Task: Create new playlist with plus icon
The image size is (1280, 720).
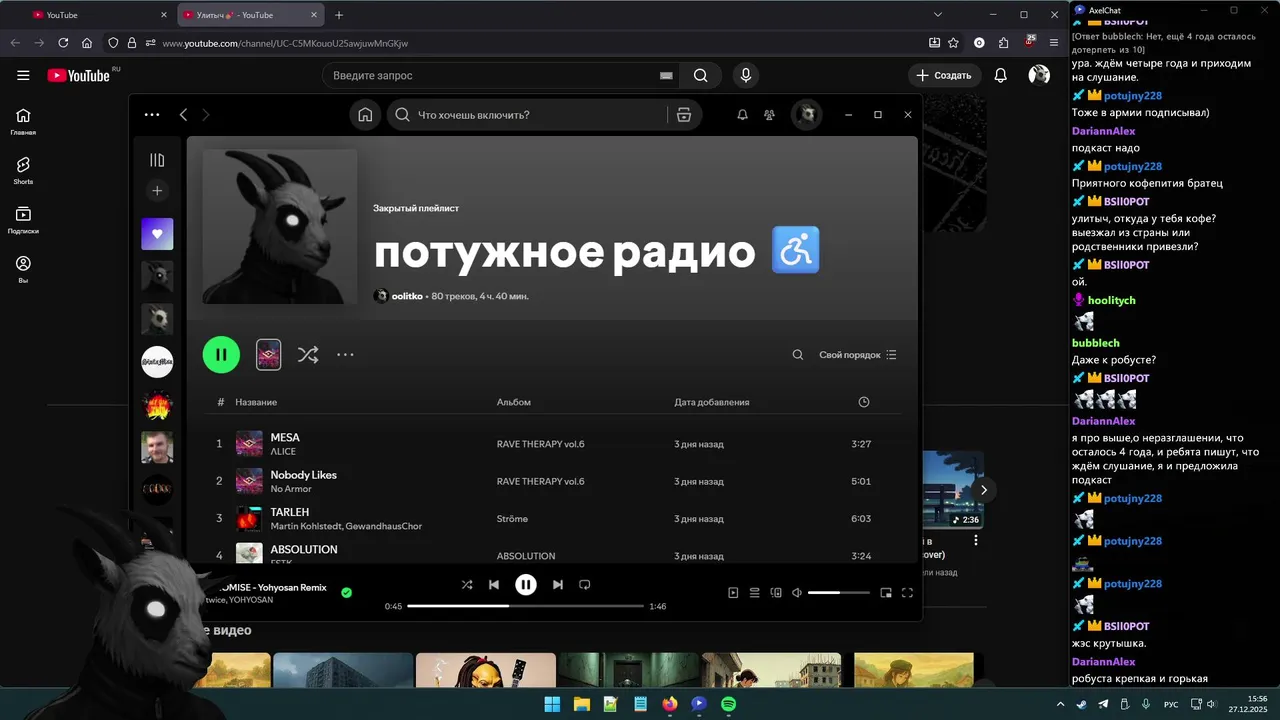Action: [x=157, y=191]
